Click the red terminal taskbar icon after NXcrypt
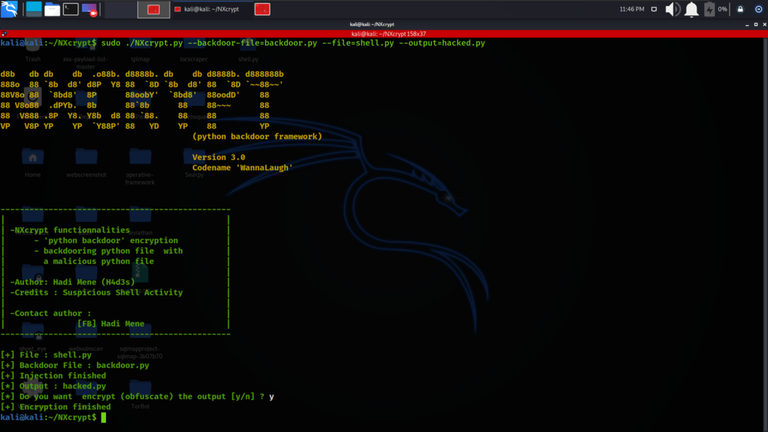Viewport: 768px width, 432px height. click(x=263, y=9)
